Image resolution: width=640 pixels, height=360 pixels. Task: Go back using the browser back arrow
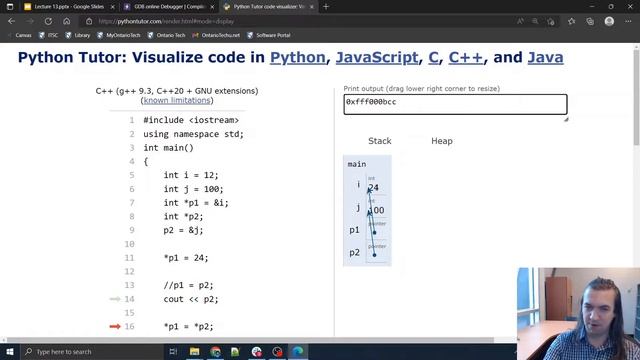(11, 21)
